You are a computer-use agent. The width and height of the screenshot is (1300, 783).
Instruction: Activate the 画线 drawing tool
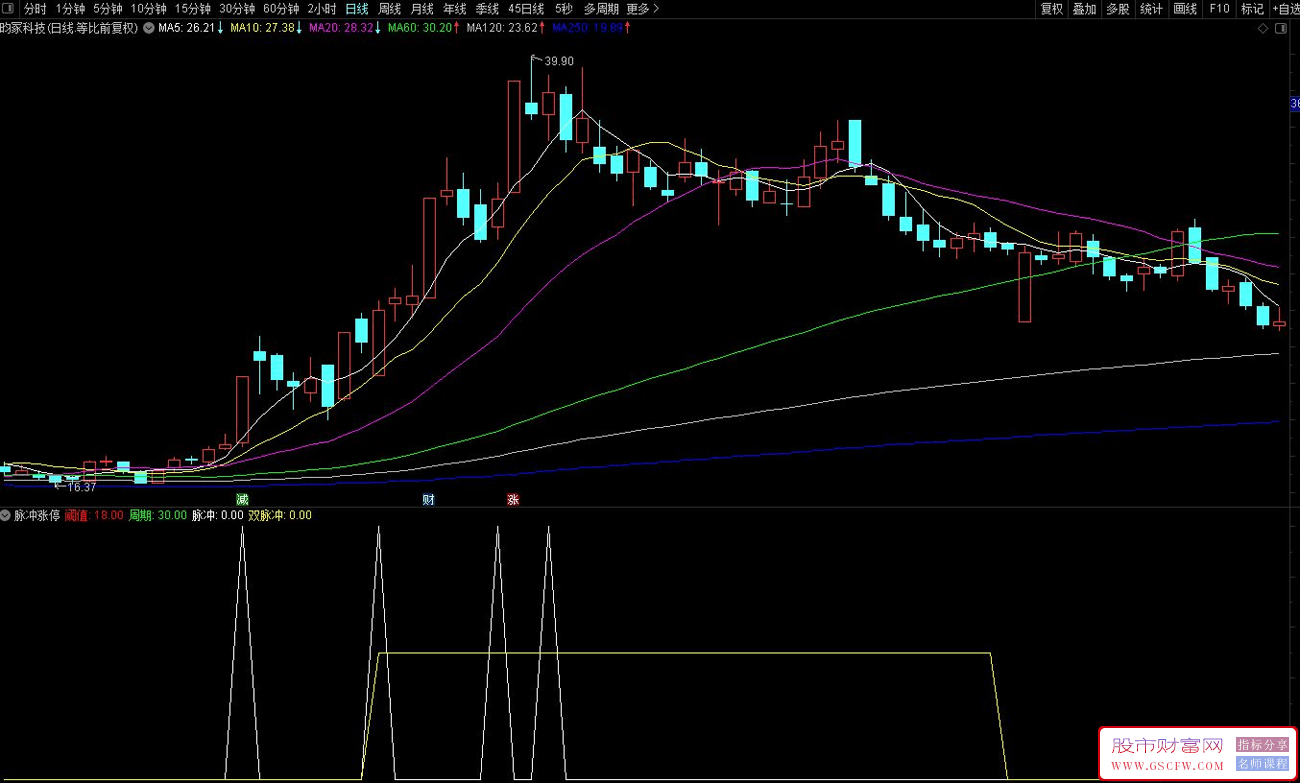(x=1185, y=9)
